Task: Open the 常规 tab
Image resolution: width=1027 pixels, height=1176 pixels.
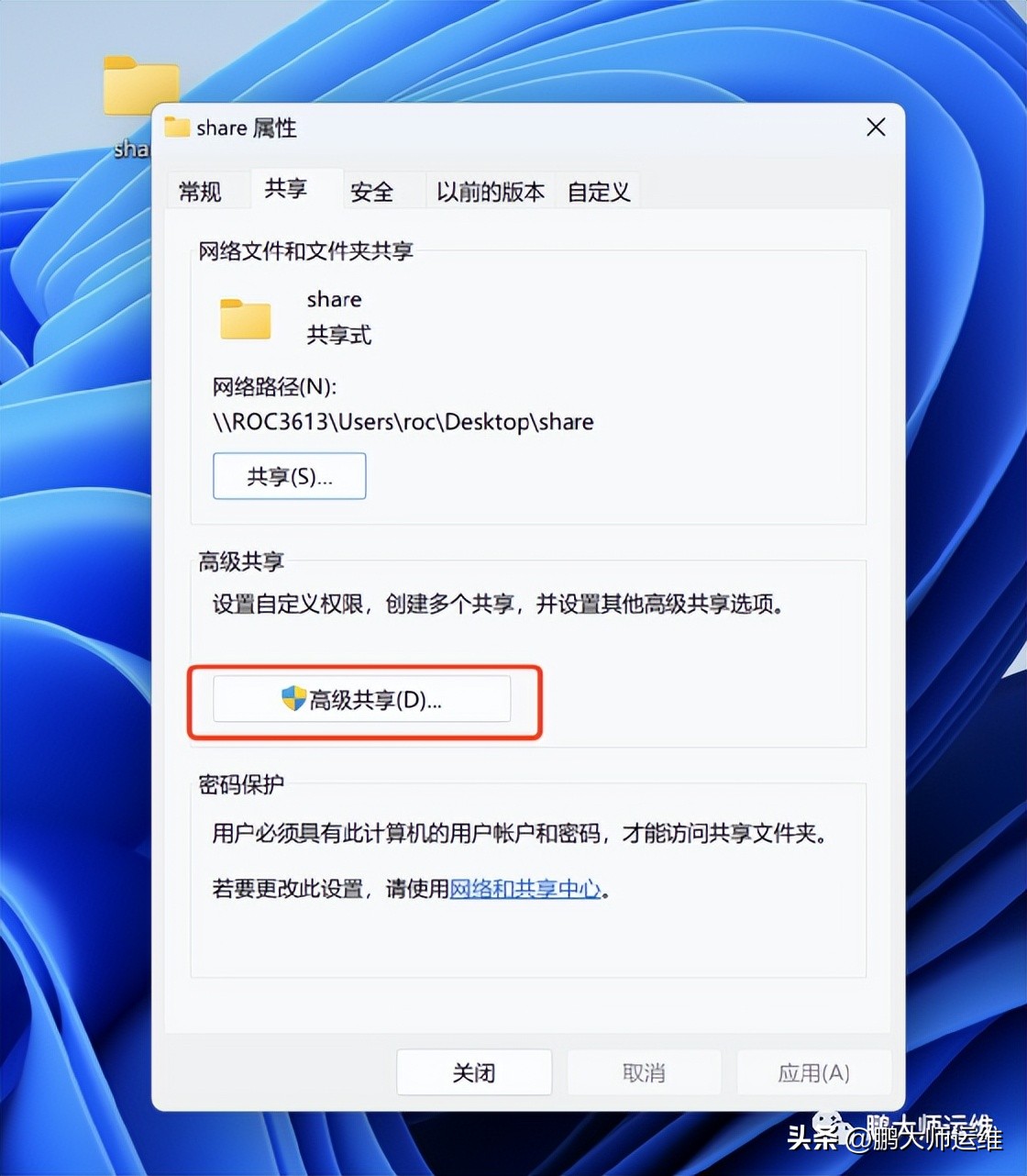Action: [202, 191]
